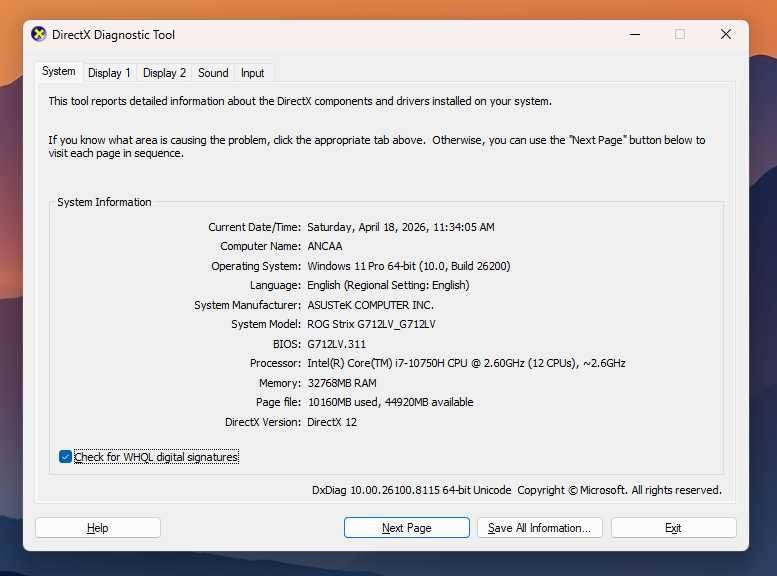Click the DirectX Diagnostic Tool title icon
Image resolution: width=777 pixels, height=576 pixels.
[39, 34]
